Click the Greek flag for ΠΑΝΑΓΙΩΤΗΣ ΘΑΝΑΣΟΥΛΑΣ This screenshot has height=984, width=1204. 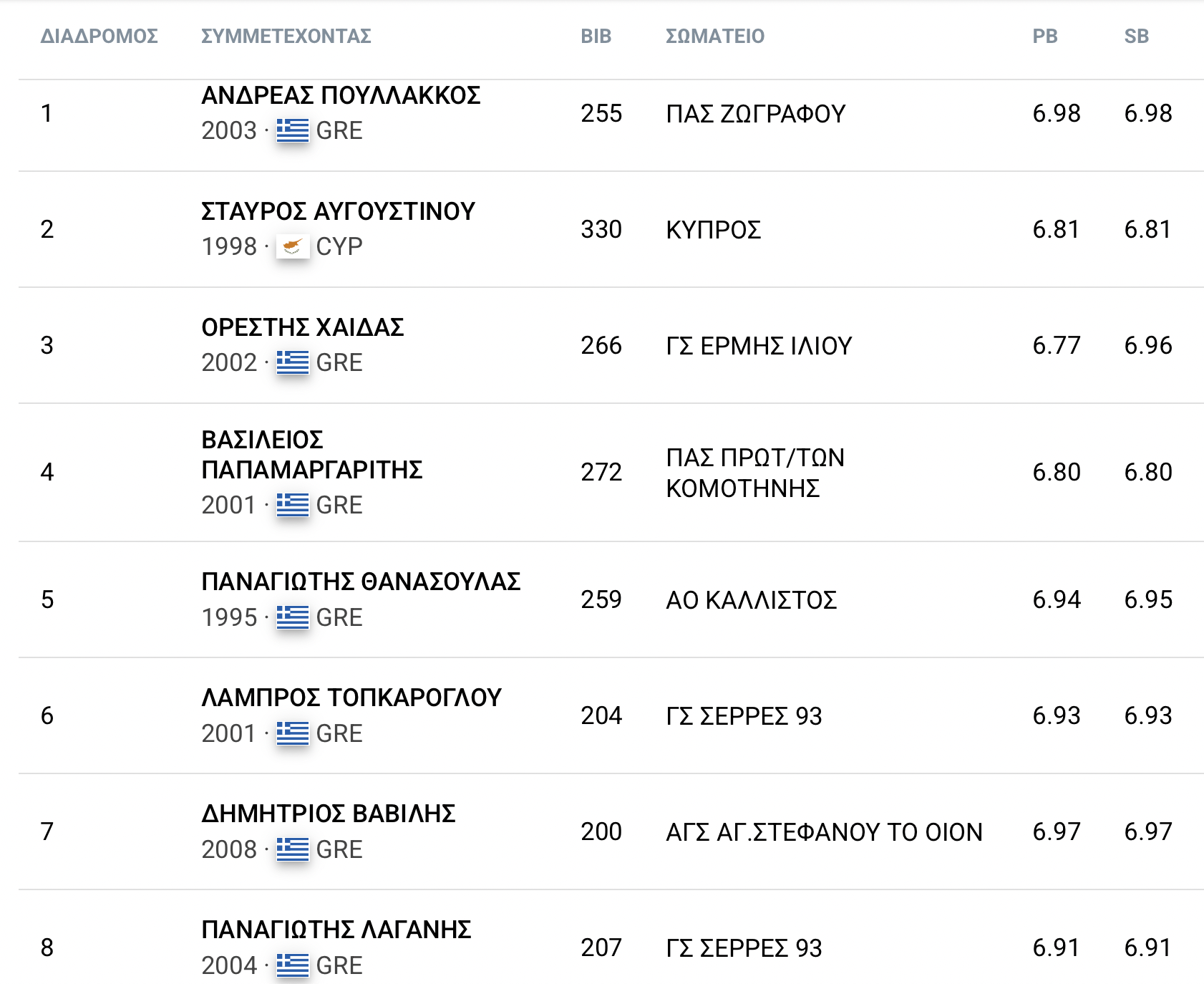292,617
